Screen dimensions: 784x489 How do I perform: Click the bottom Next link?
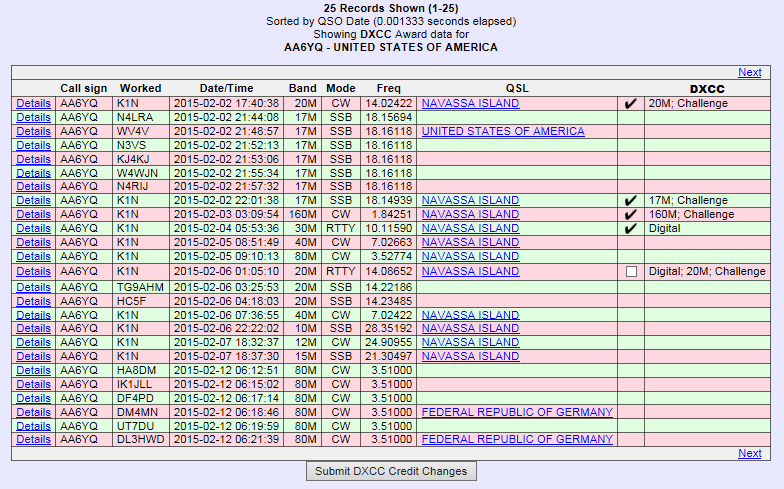749,453
